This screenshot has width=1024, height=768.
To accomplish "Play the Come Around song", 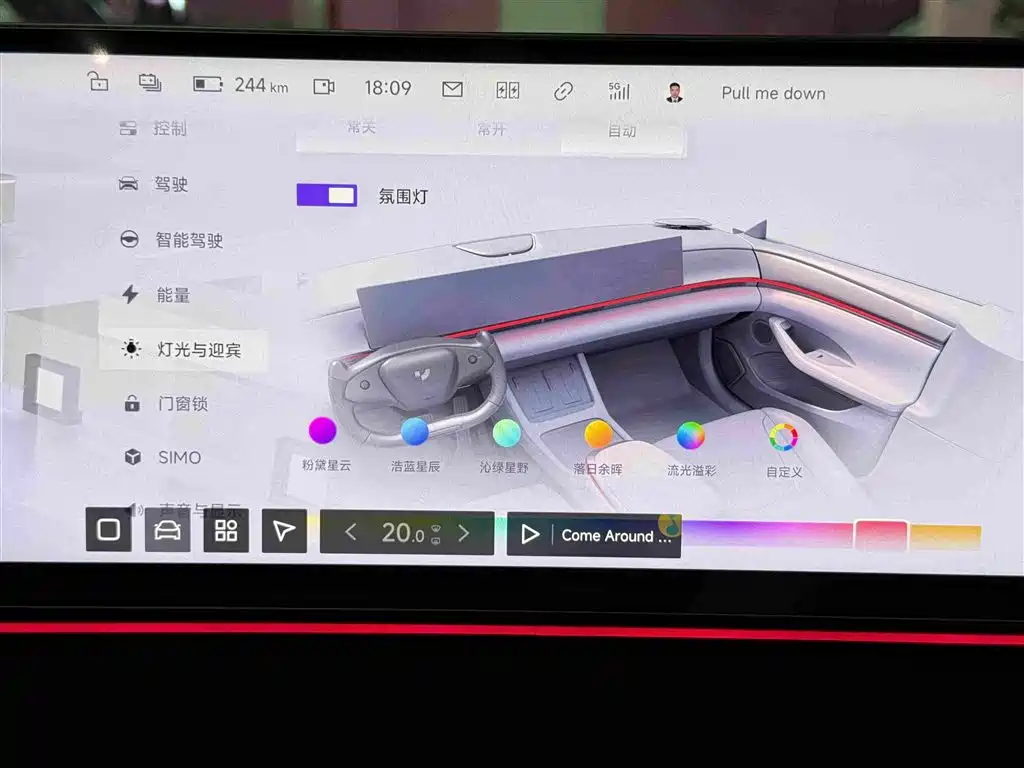I will pyautogui.click(x=530, y=535).
